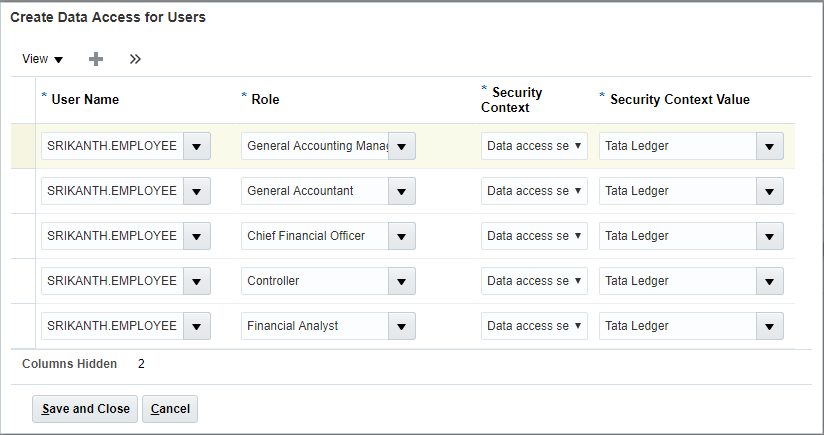The width and height of the screenshot is (824, 435).
Task: Click the Role column header
Action: click(265, 99)
